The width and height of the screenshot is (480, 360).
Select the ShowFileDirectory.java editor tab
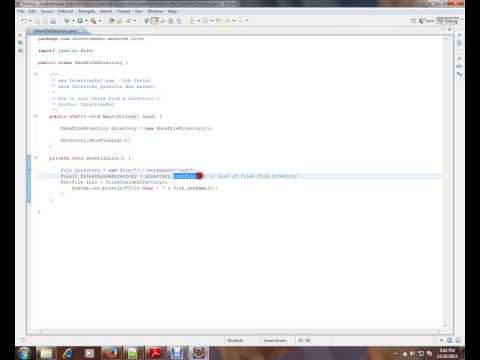coord(57,31)
